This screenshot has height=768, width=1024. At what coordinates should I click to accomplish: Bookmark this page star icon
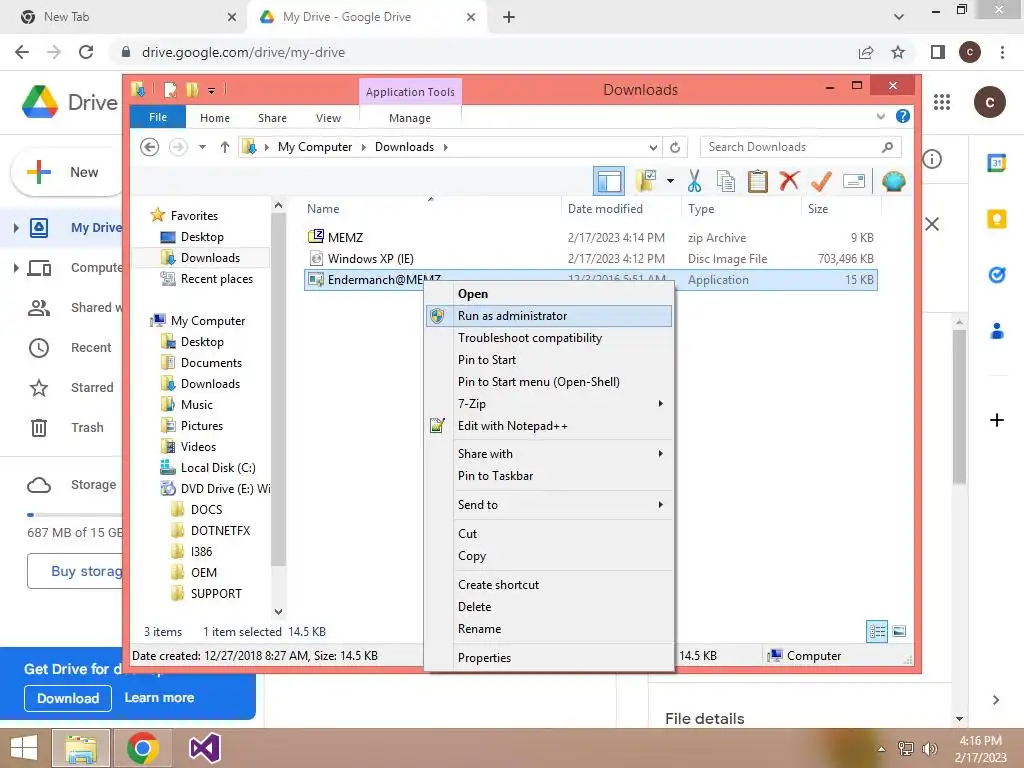898,52
